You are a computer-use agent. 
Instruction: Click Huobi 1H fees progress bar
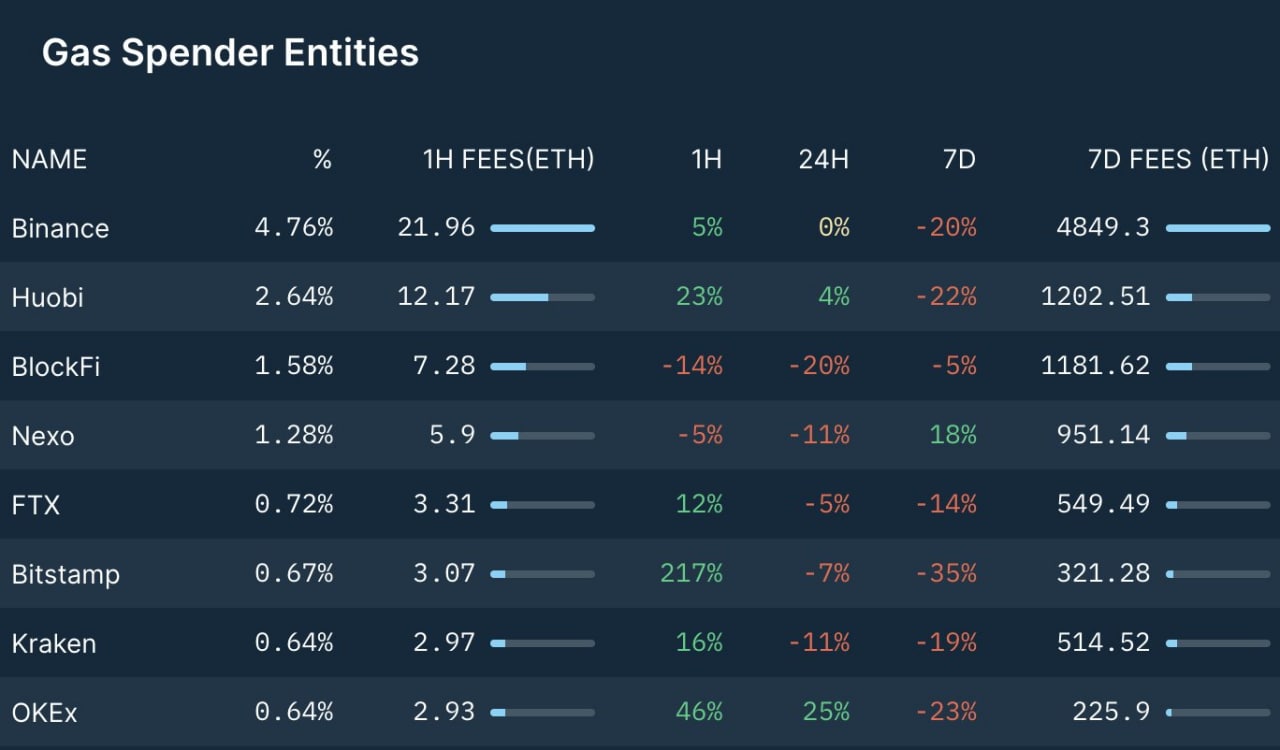(x=542, y=297)
